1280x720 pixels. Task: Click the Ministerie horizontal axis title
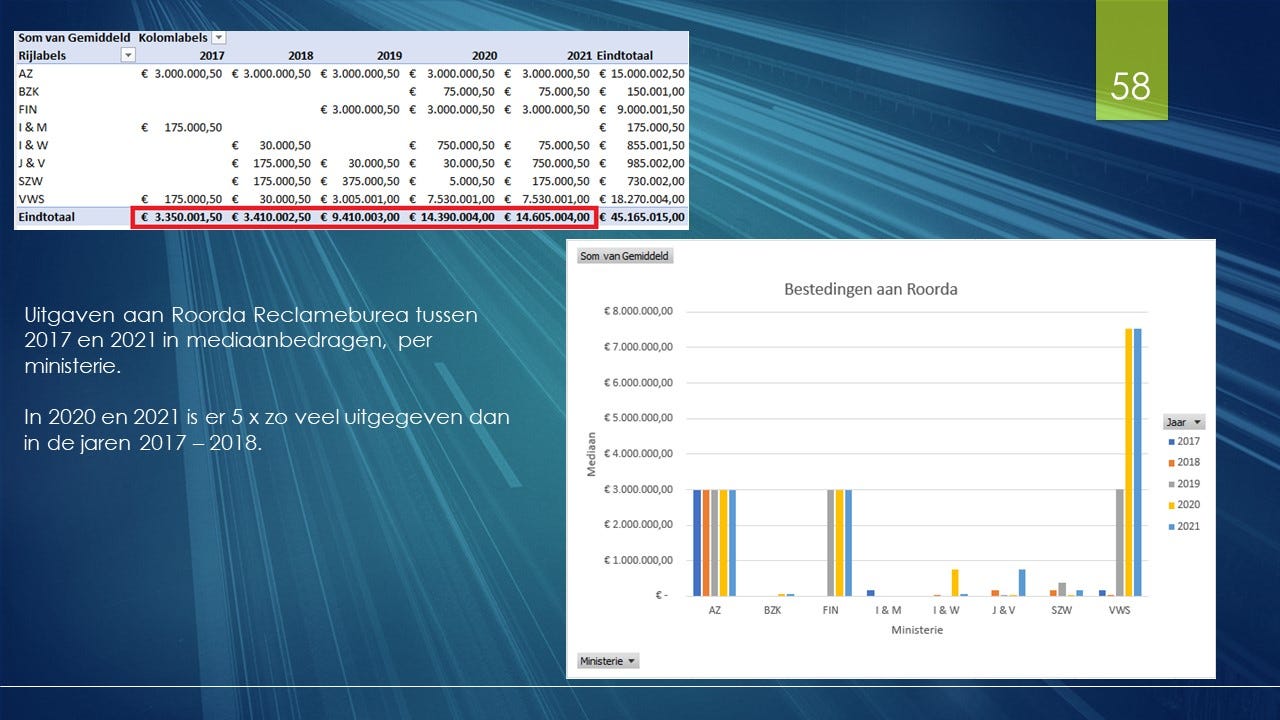(x=918, y=630)
